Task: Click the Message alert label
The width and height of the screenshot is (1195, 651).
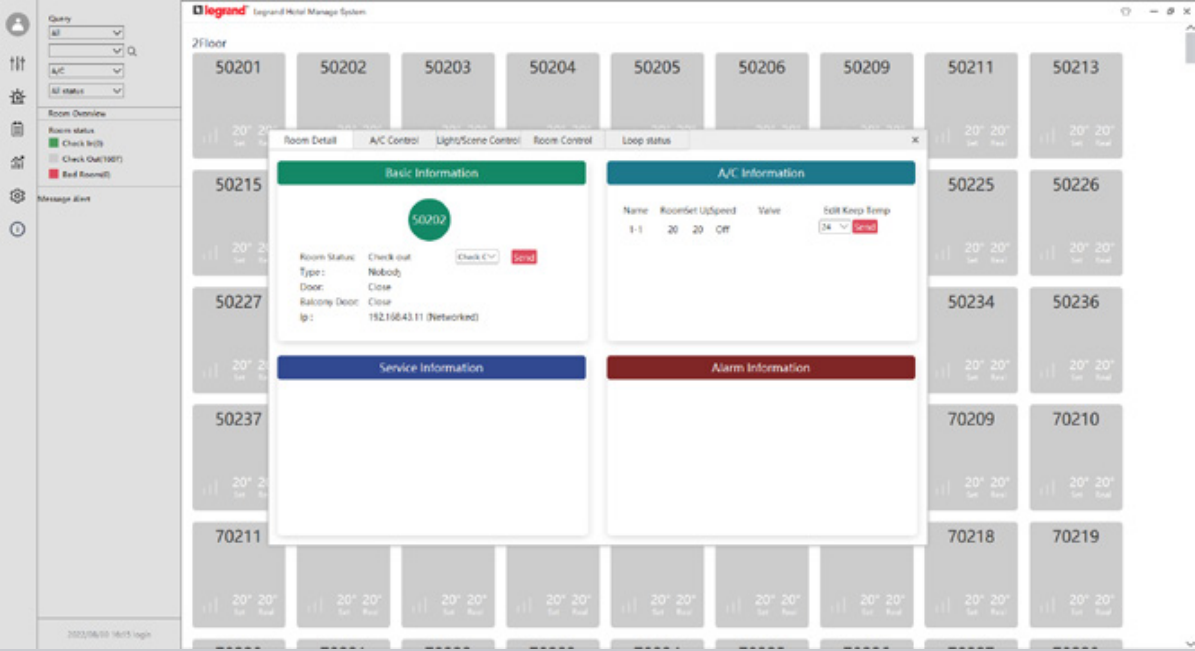Action: [64, 198]
